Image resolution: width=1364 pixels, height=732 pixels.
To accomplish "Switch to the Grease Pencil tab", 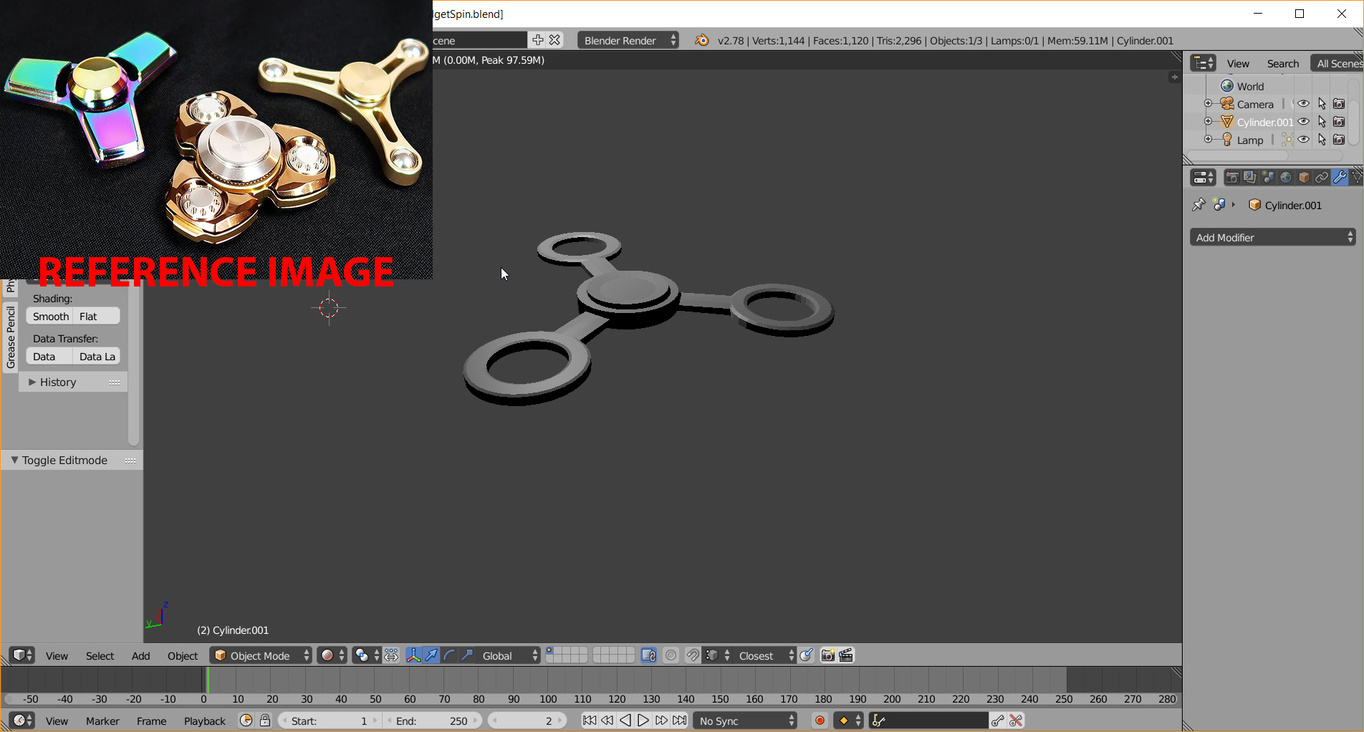I will [11, 337].
